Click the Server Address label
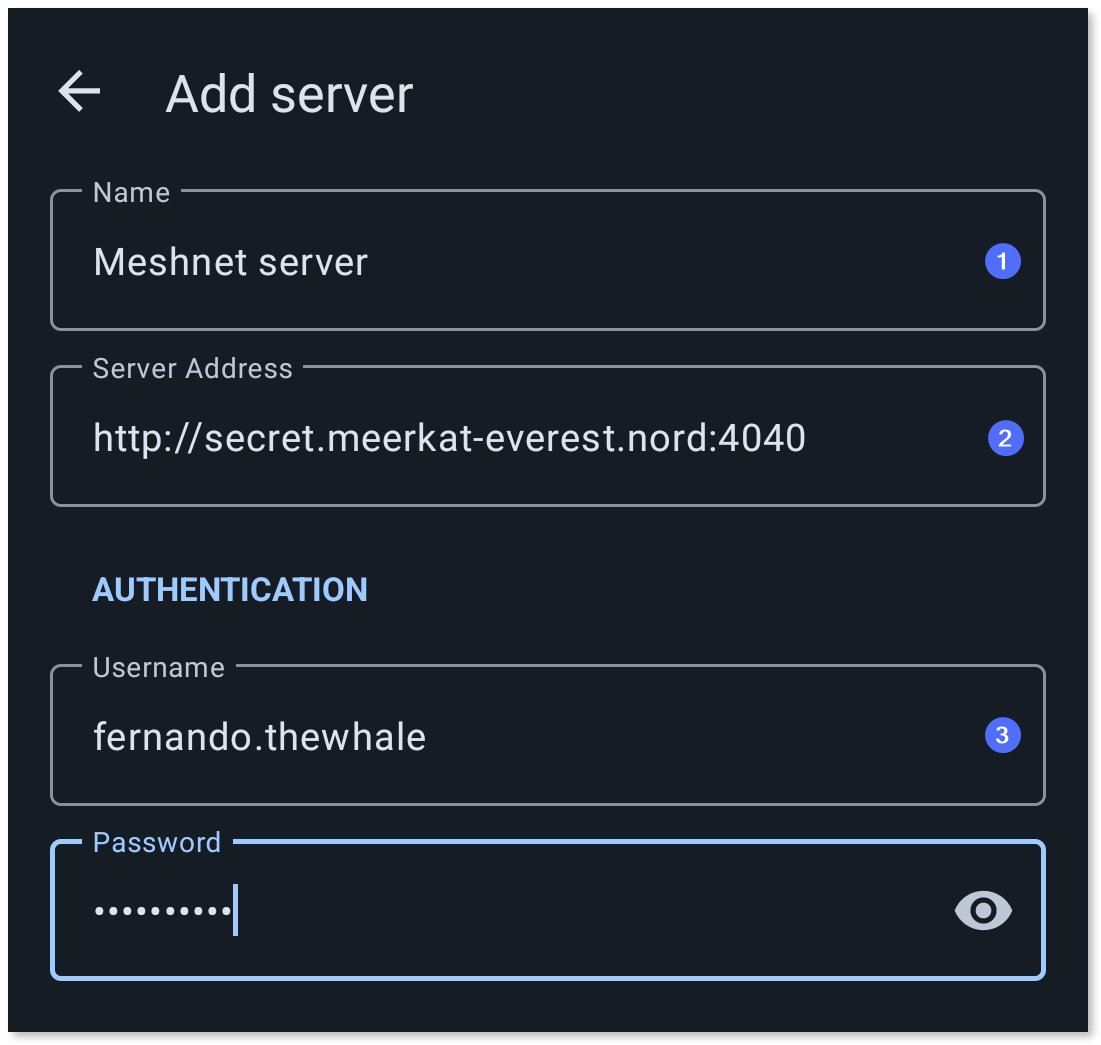1101x1045 pixels. (192, 368)
